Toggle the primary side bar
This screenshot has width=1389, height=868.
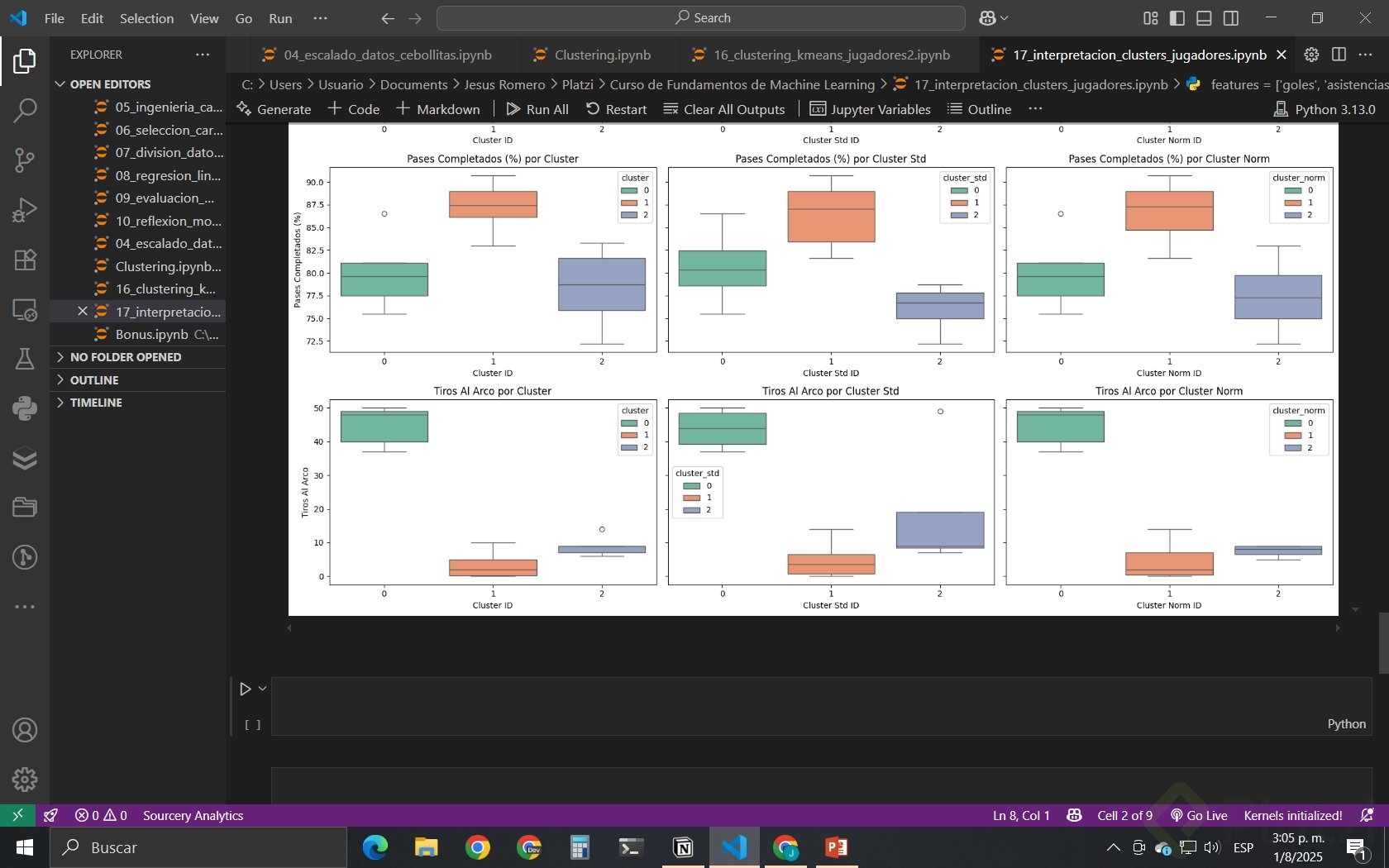(x=1177, y=18)
